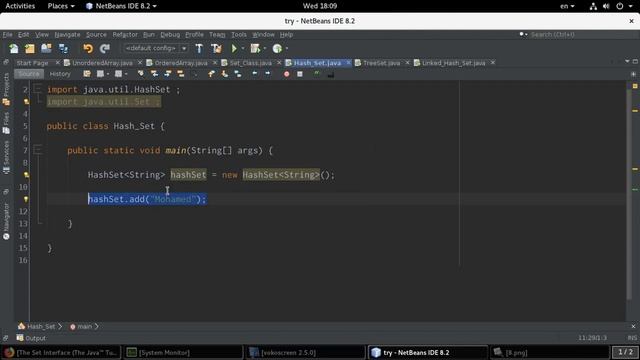Click Toggle Highlight Search icon
Screen dimensions: 640x360
[x=180, y=74]
